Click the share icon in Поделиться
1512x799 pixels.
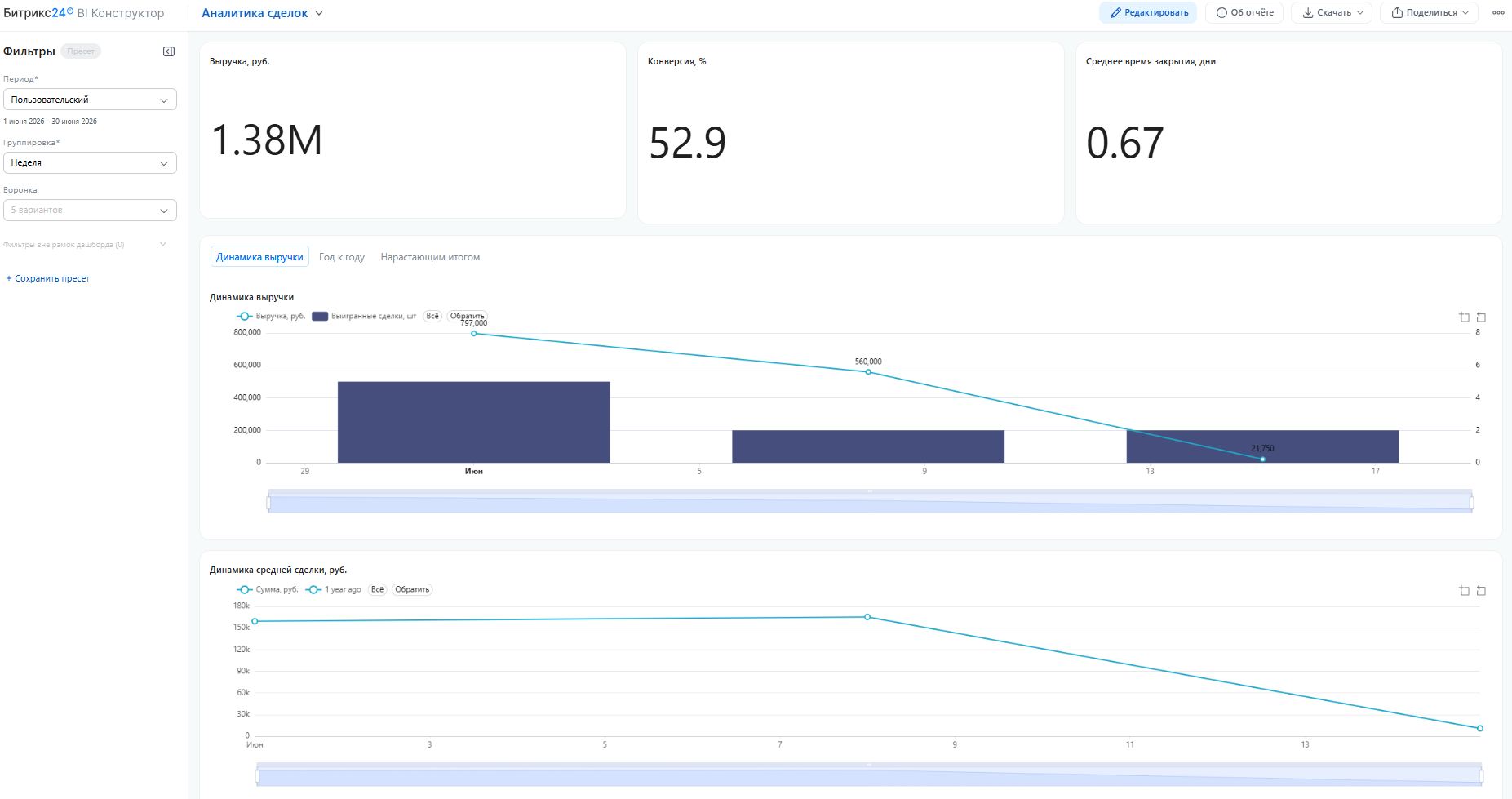point(1397,13)
